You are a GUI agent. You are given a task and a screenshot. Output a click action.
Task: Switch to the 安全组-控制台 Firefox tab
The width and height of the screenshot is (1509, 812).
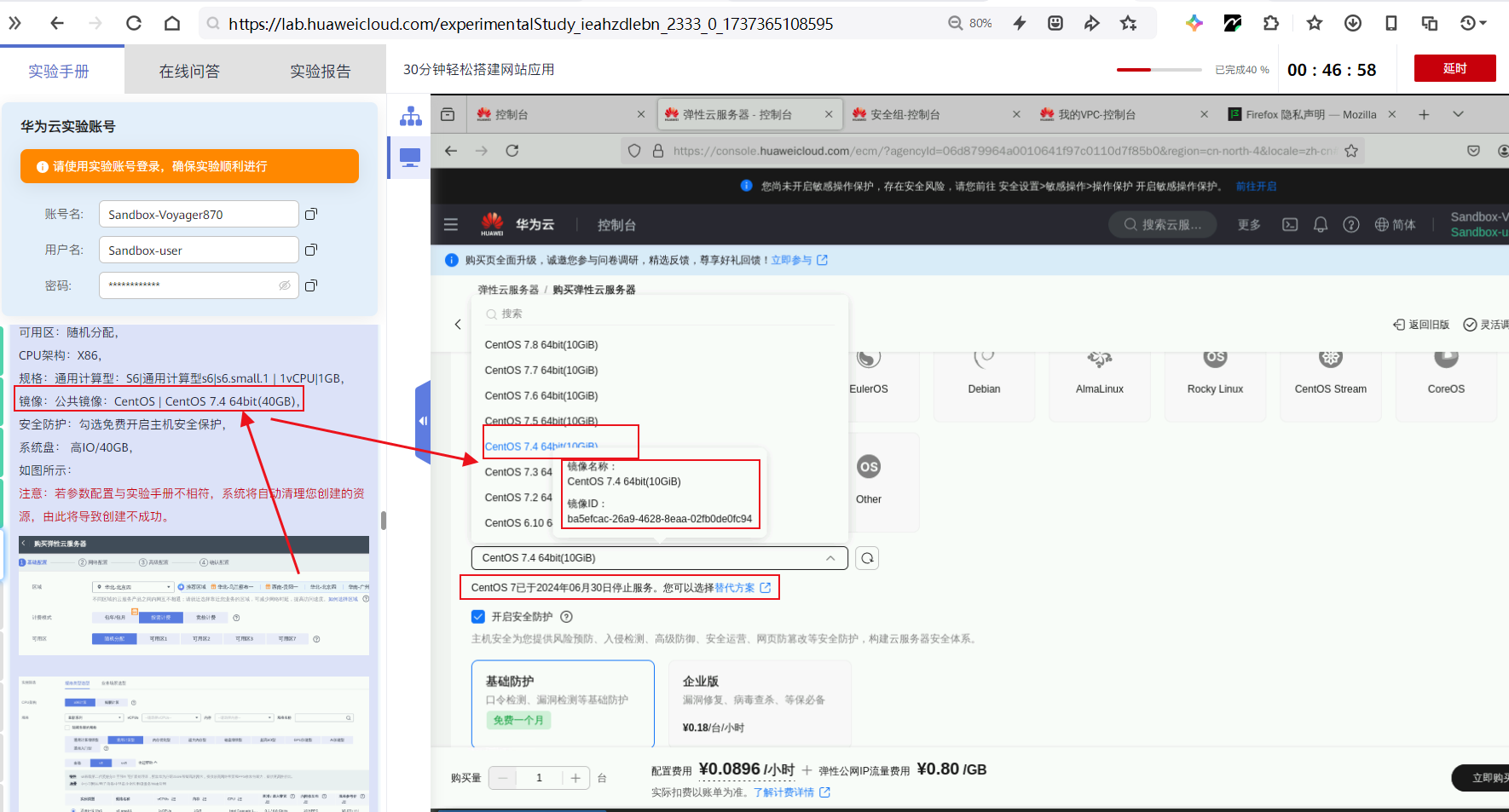click(936, 114)
